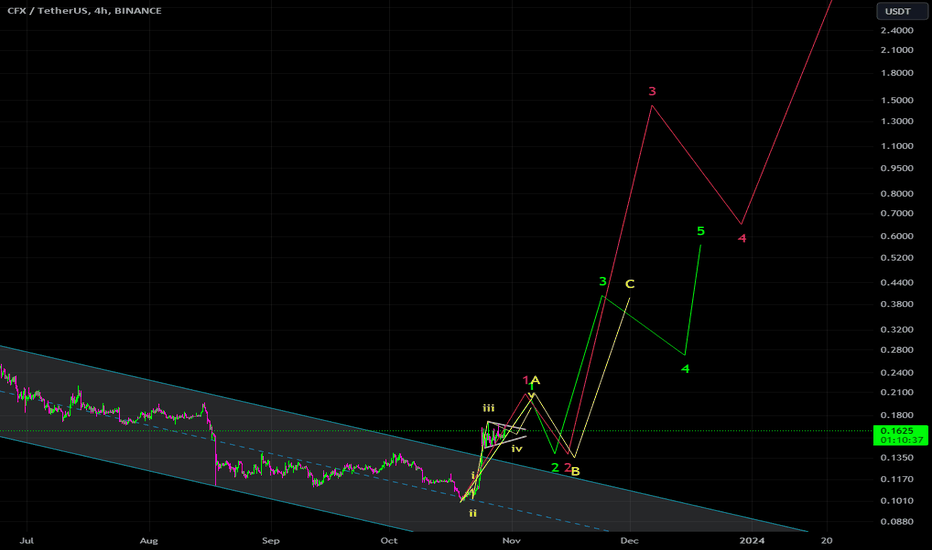Click the 0.1350 price axis label
The width and height of the screenshot is (932, 550).
(897, 458)
